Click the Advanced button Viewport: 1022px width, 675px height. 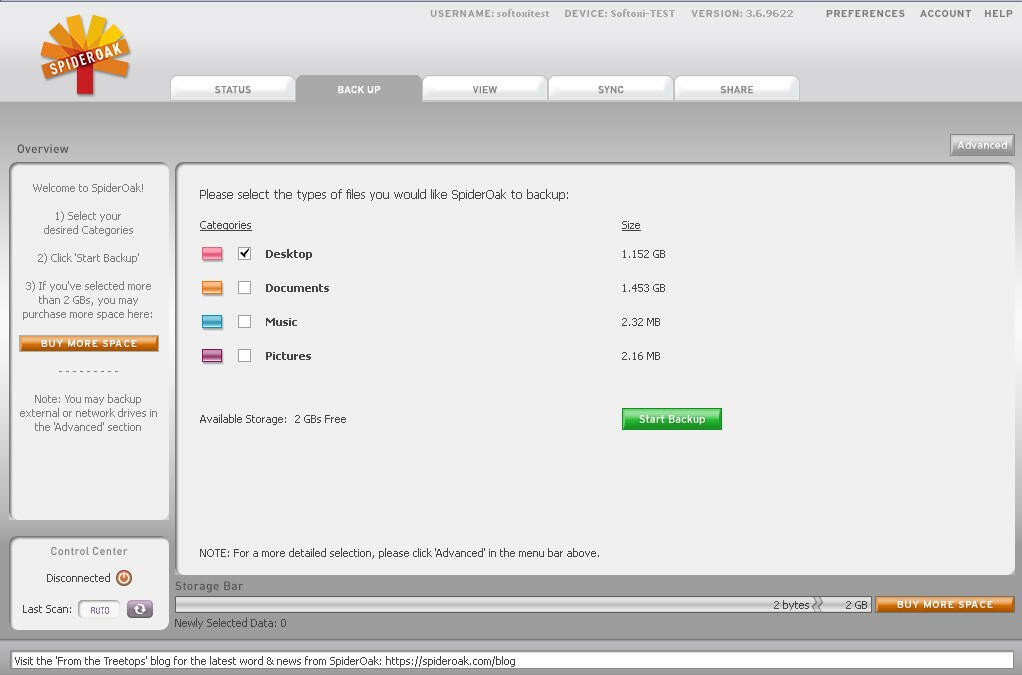coord(981,145)
